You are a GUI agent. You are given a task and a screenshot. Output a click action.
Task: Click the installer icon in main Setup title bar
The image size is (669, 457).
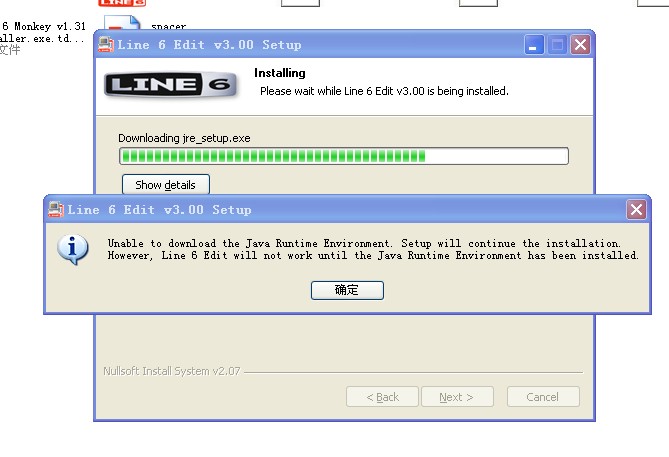click(106, 44)
